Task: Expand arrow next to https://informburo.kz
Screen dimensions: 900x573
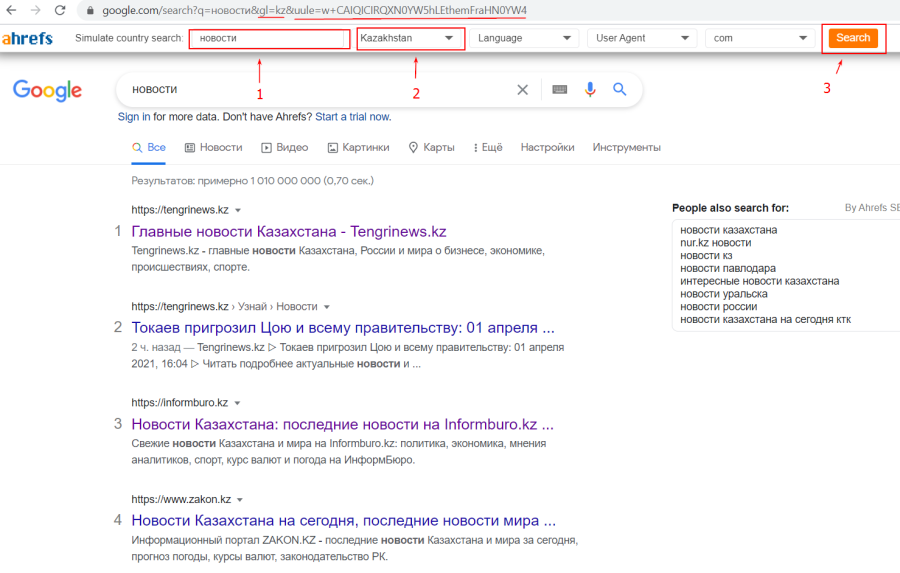Action: (237, 403)
